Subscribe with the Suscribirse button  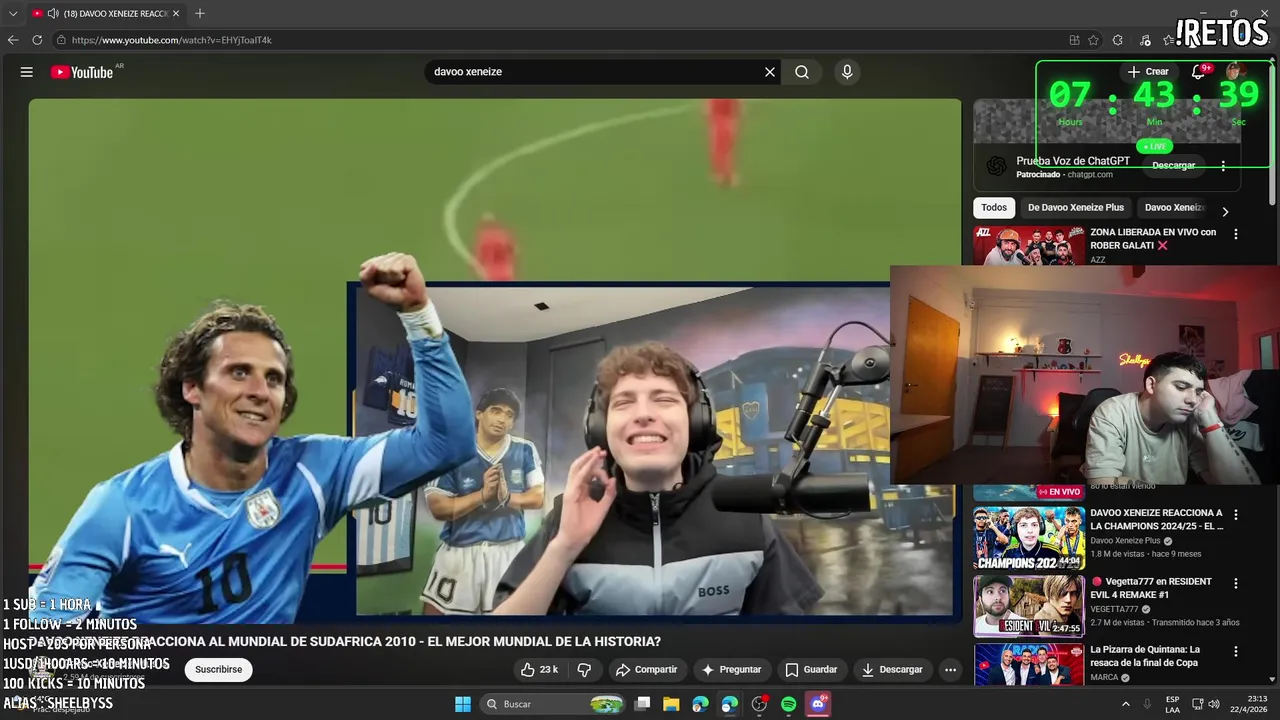click(218, 670)
